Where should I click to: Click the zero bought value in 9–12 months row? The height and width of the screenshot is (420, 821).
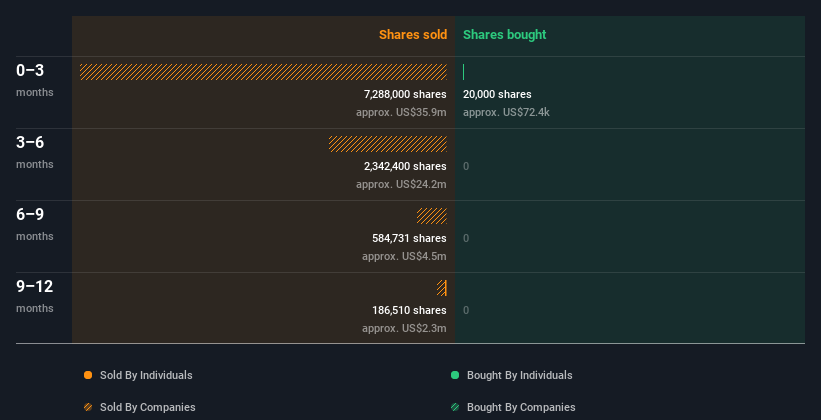click(466, 311)
